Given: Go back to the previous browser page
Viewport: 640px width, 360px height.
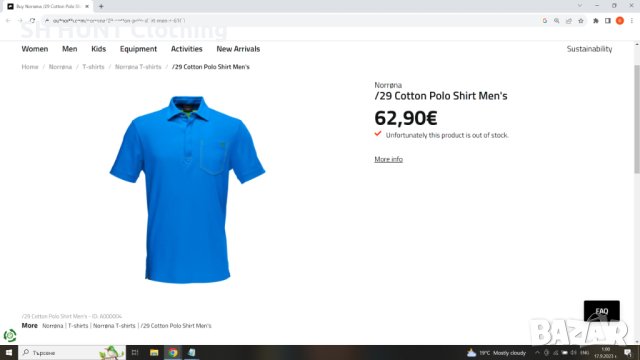Looking at the screenshot, I should pos(8,20).
